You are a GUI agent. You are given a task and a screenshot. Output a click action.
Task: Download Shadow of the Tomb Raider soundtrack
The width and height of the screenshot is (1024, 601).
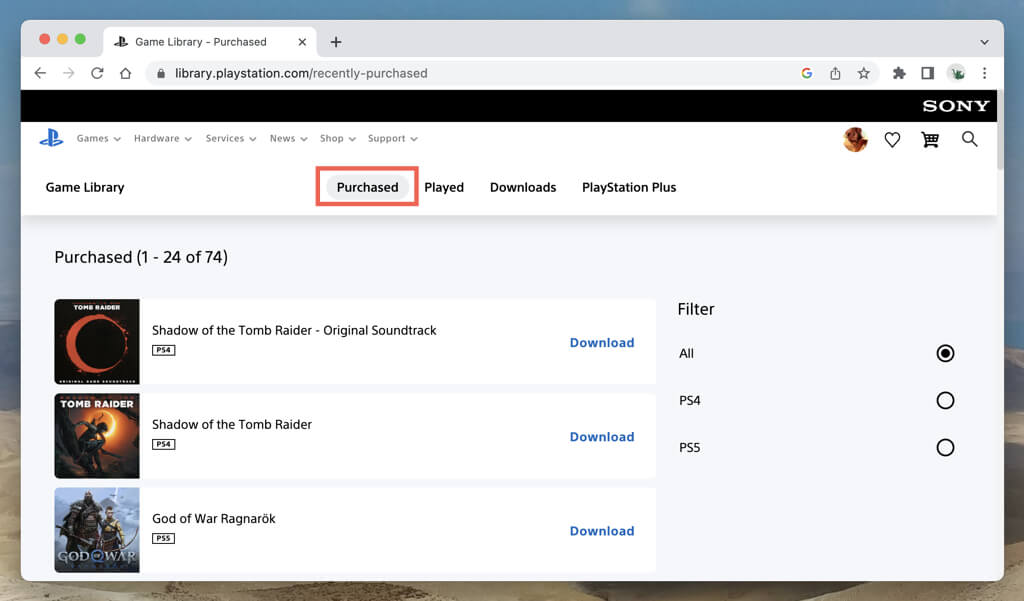(x=601, y=342)
